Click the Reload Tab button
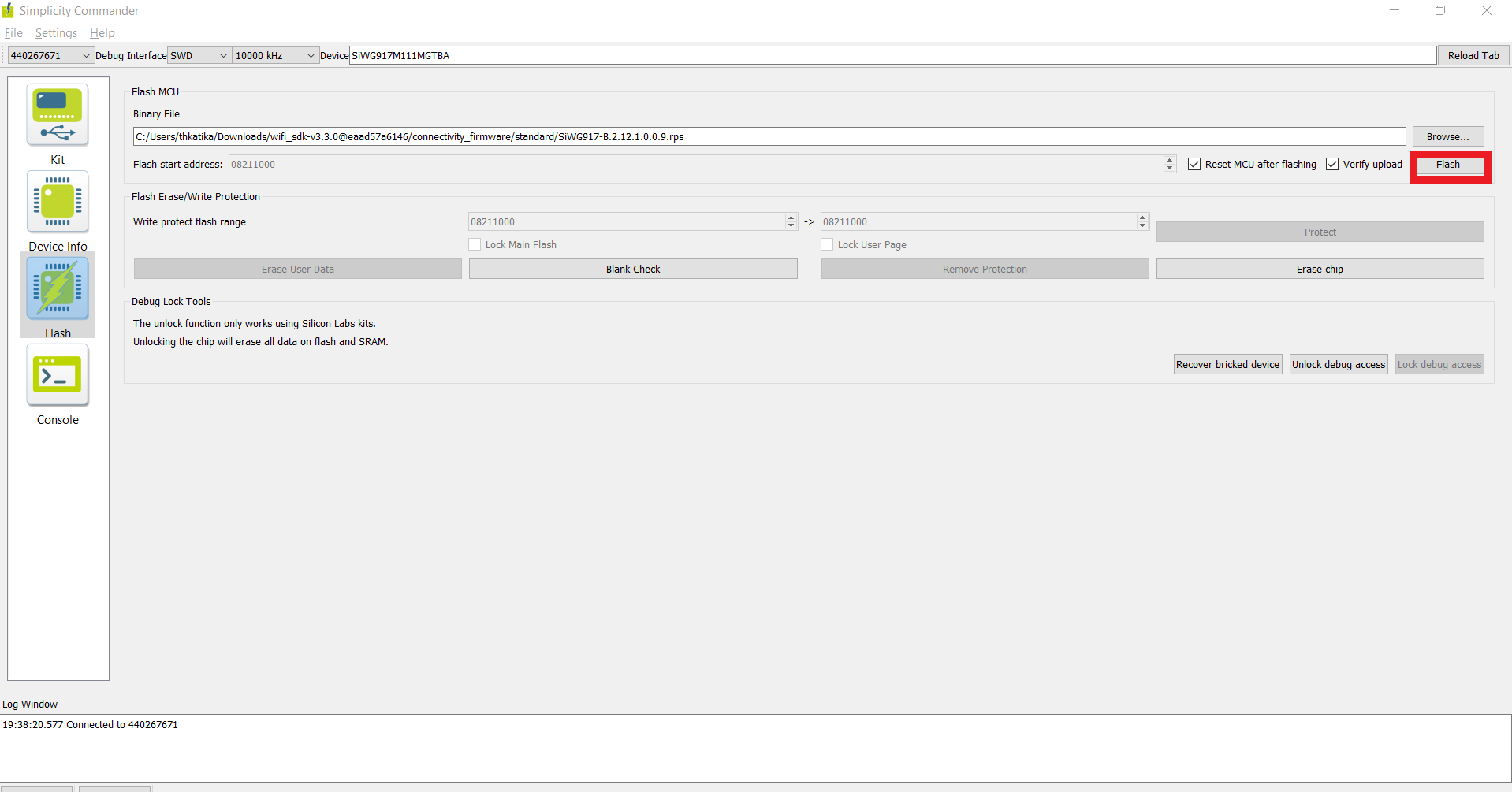 1473,55
